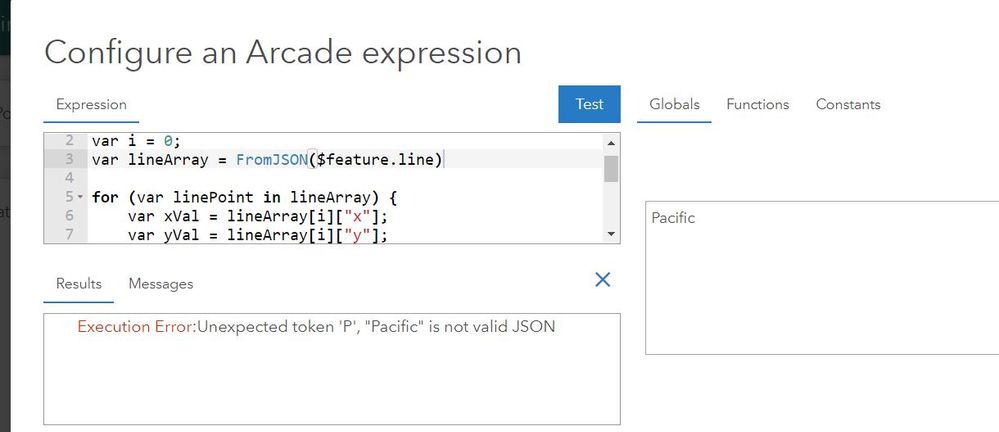Click the code editor vertical scrollbar thumb

611,167
